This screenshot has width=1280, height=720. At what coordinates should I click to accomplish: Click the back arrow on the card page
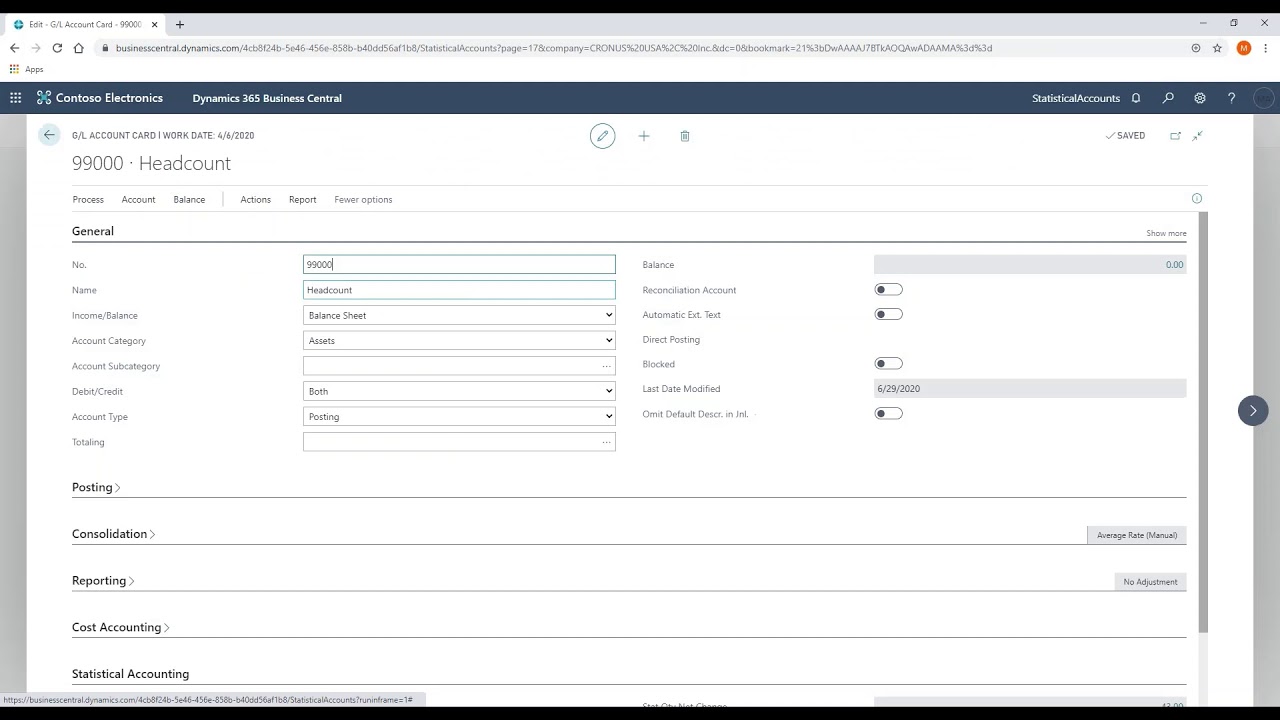click(49, 135)
